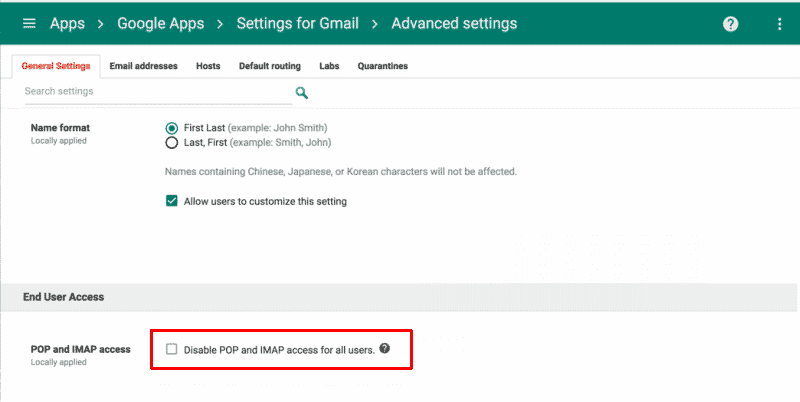The width and height of the screenshot is (800, 402).
Task: Select First Last name format
Action: (x=171, y=128)
